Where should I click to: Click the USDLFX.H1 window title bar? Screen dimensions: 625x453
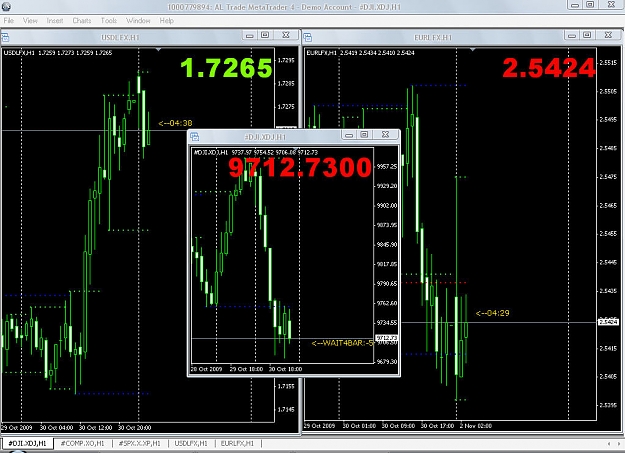[x=120, y=37]
